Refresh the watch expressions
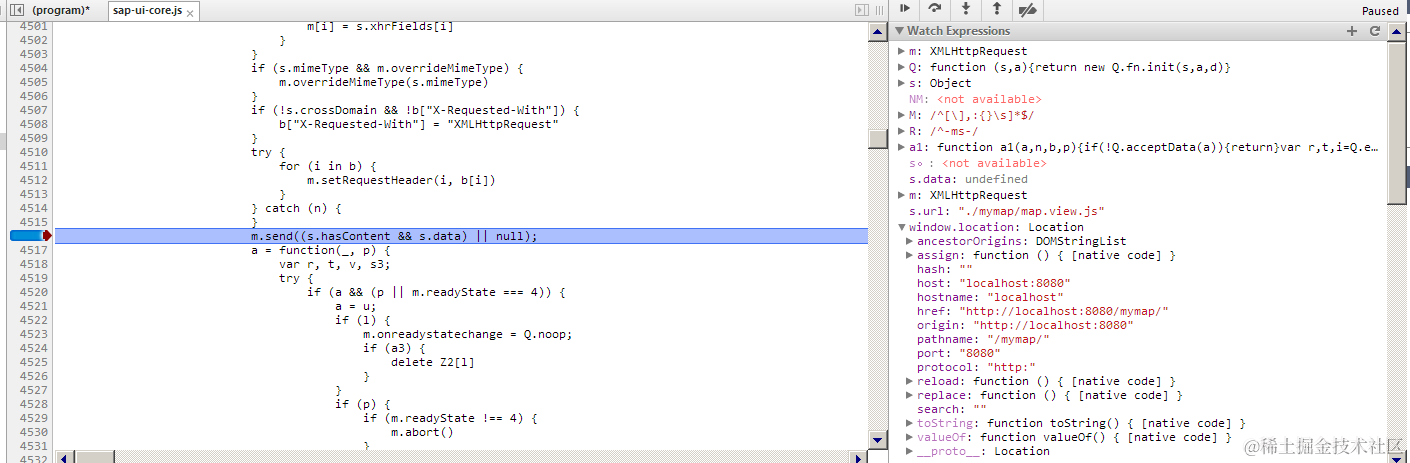Viewport: 1410px width, 463px height. (x=1375, y=31)
